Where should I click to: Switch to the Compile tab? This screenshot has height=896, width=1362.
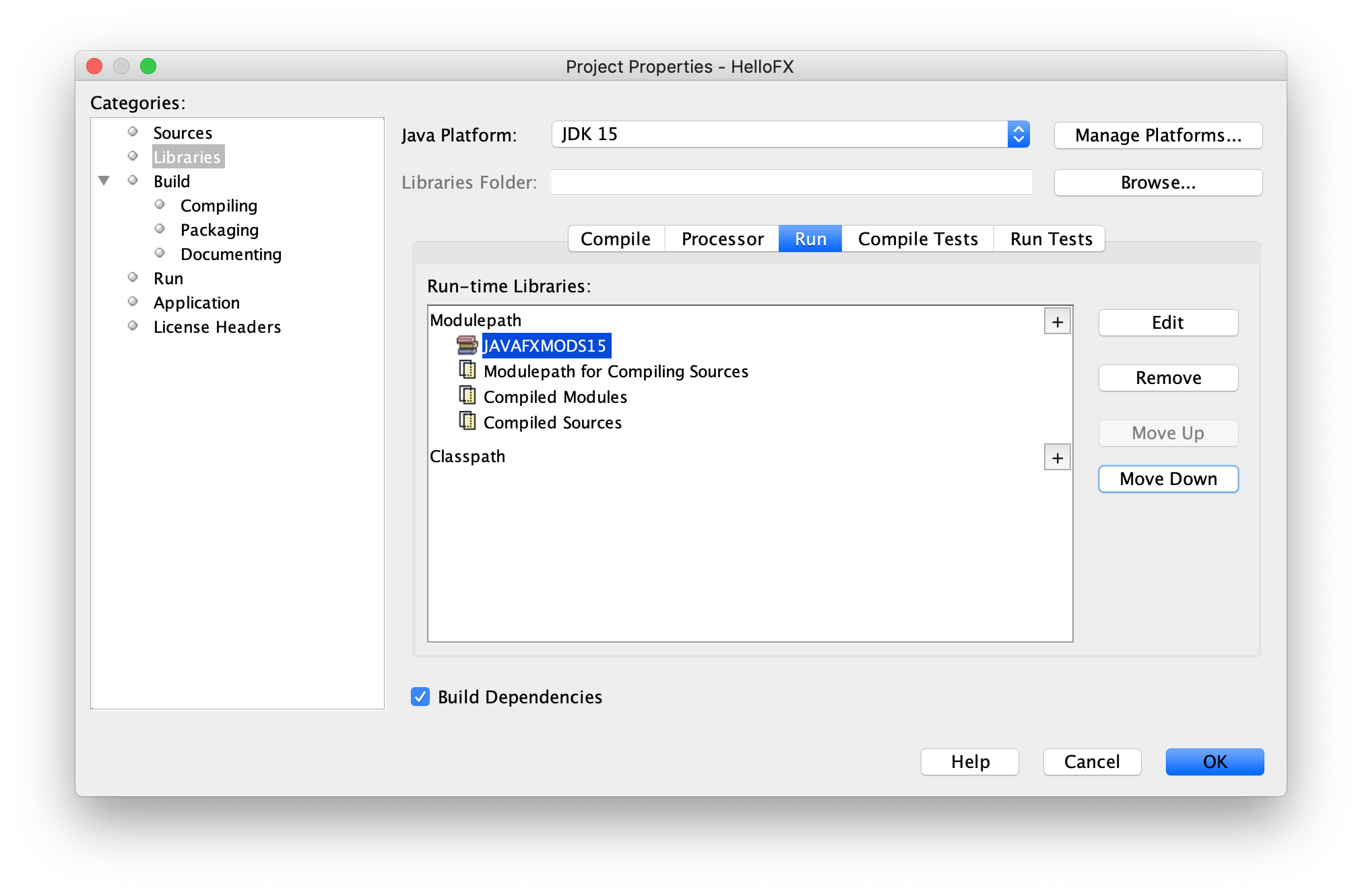(615, 239)
